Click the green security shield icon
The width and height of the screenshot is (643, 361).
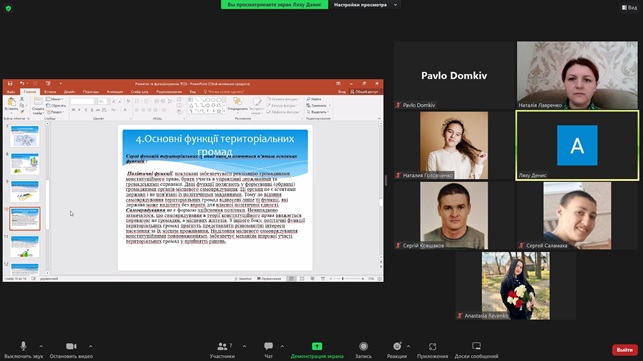tap(8, 8)
